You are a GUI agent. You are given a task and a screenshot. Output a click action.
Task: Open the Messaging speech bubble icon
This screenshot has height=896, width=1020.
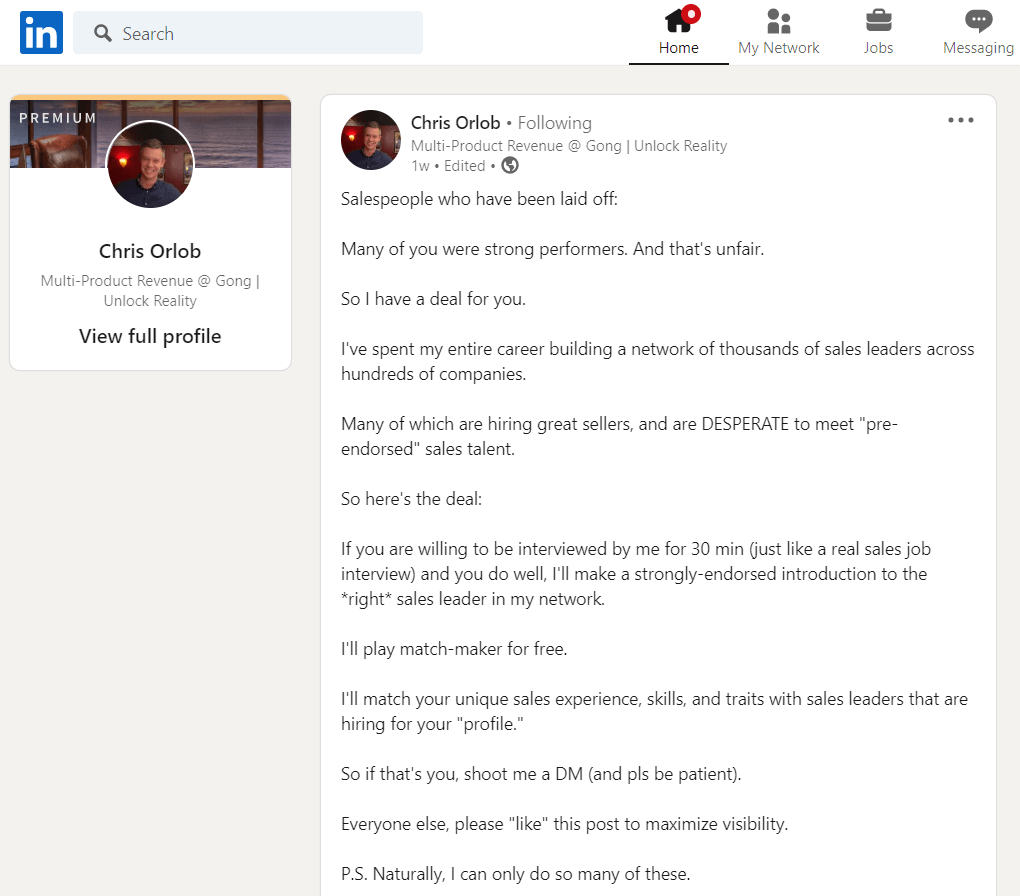977,22
